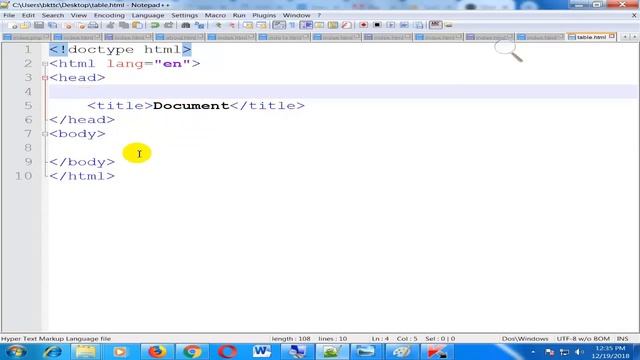Launch Google Chrome from the taskbar
640x360 pixels.
[x=192, y=351]
